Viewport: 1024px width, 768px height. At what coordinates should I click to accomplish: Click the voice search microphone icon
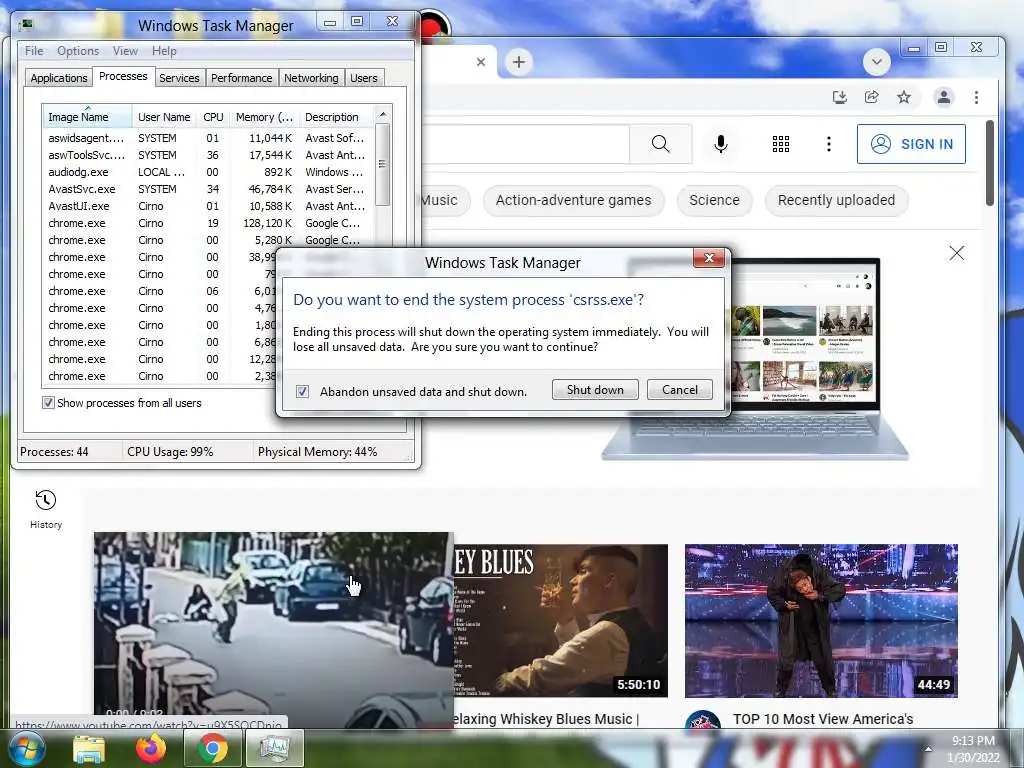pos(720,144)
